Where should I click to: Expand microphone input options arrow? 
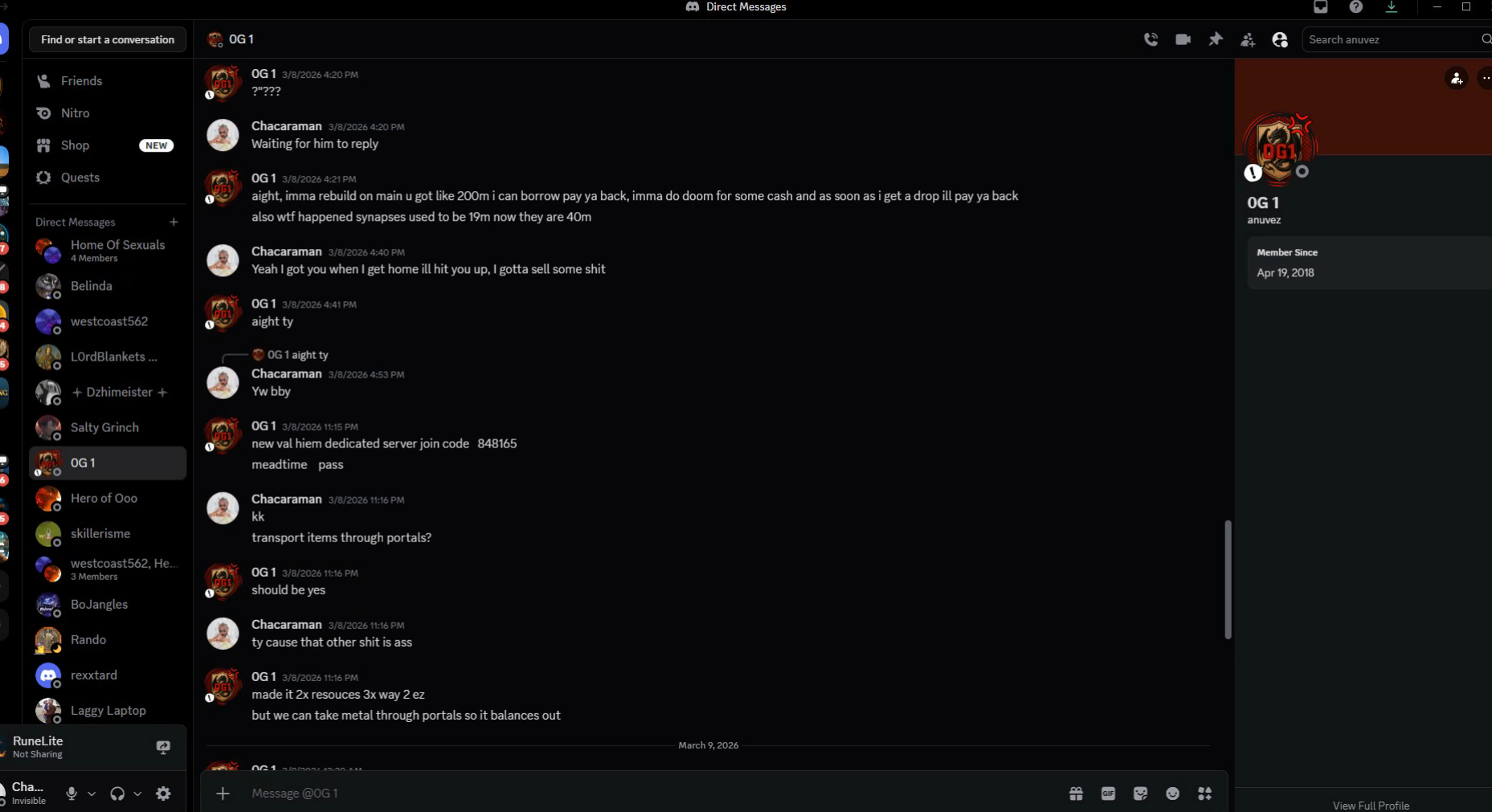[92, 794]
